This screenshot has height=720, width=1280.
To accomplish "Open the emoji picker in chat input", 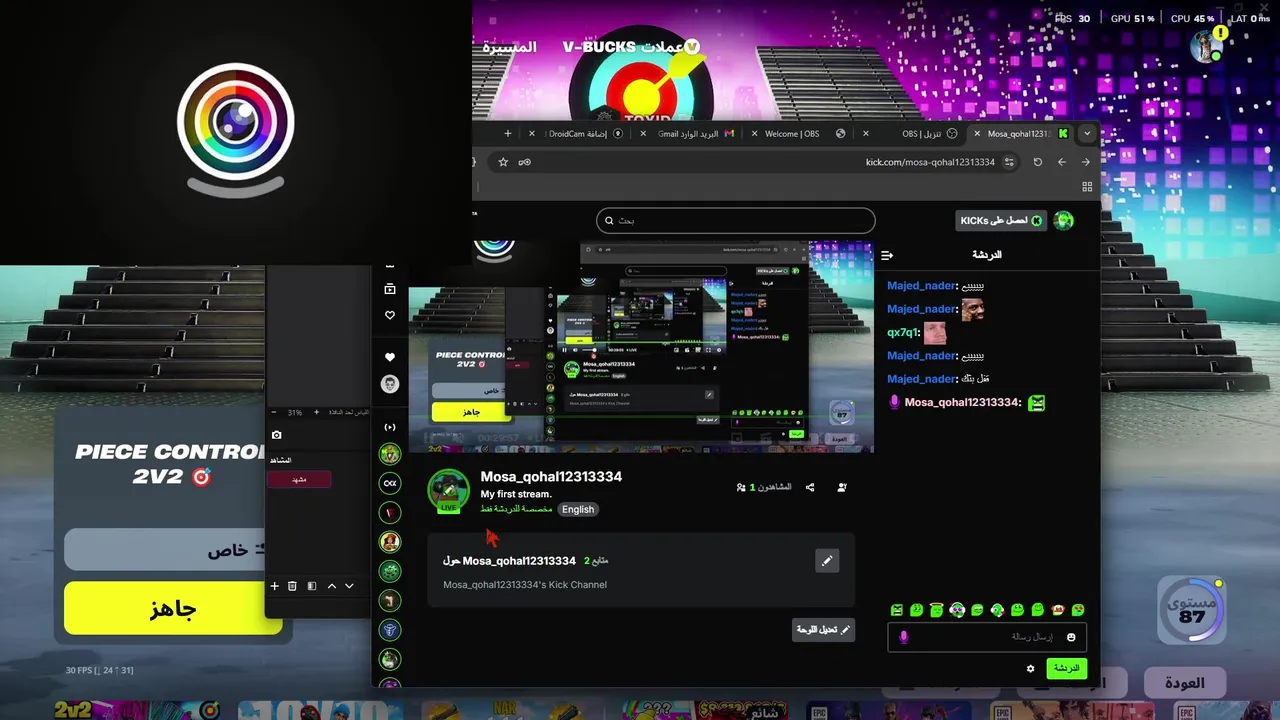I will coord(1071,637).
